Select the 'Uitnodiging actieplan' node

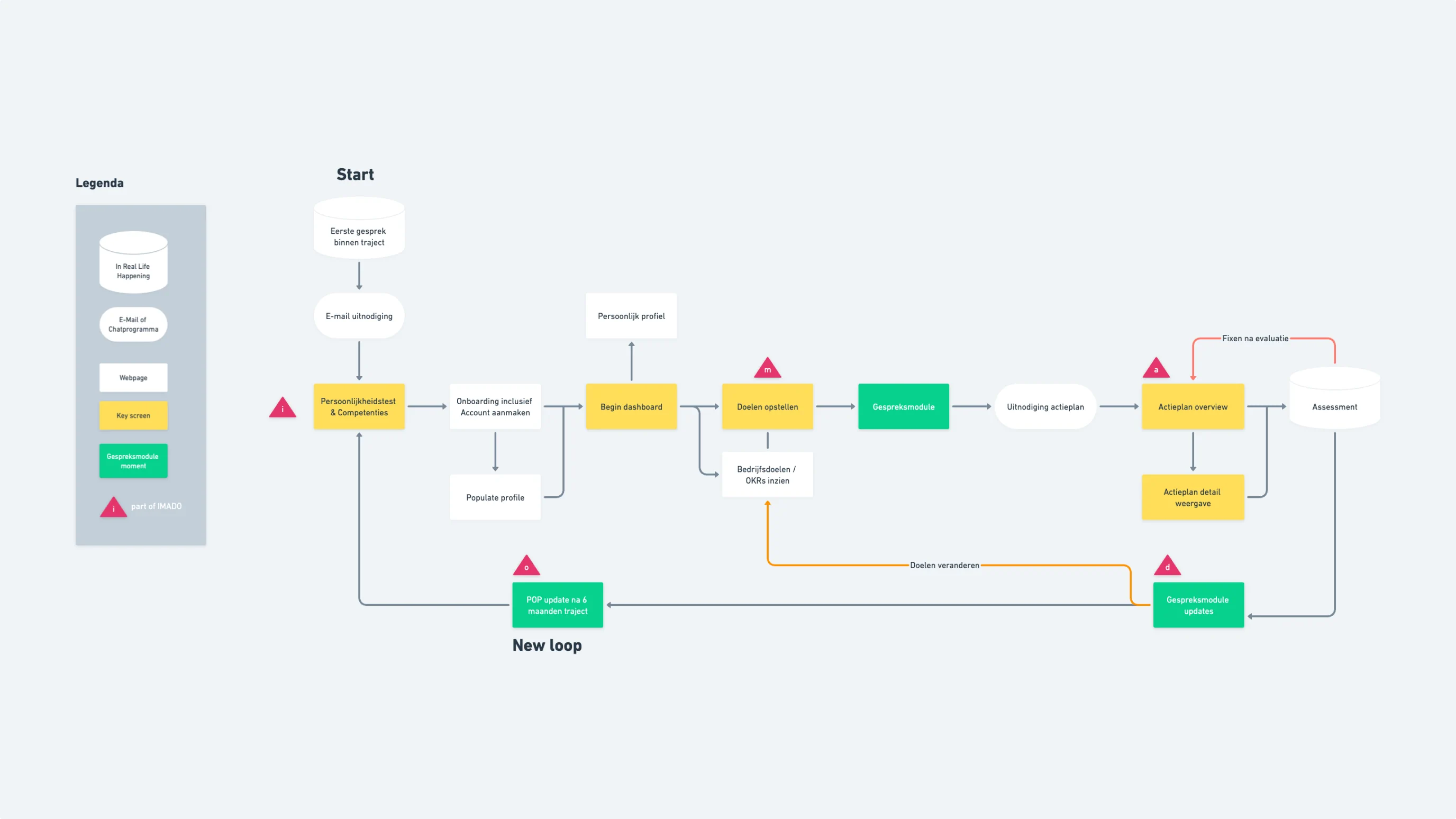1045,406
